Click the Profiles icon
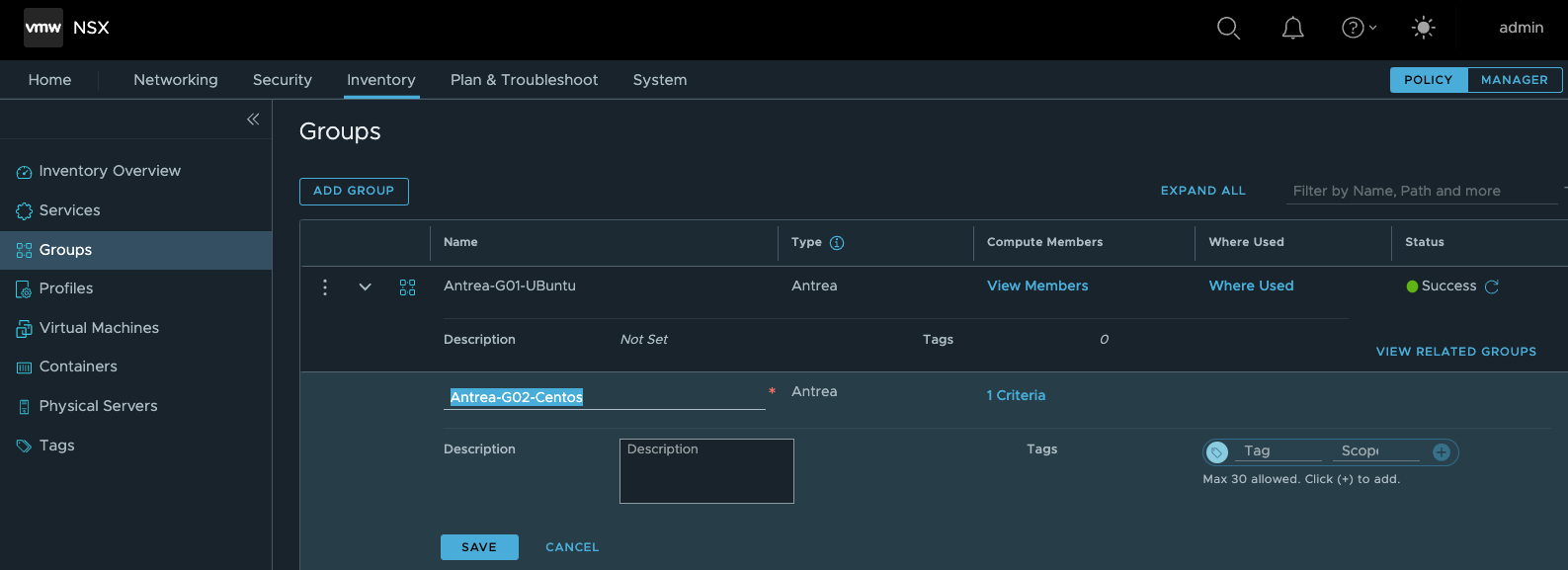1568x570 pixels. click(24, 289)
